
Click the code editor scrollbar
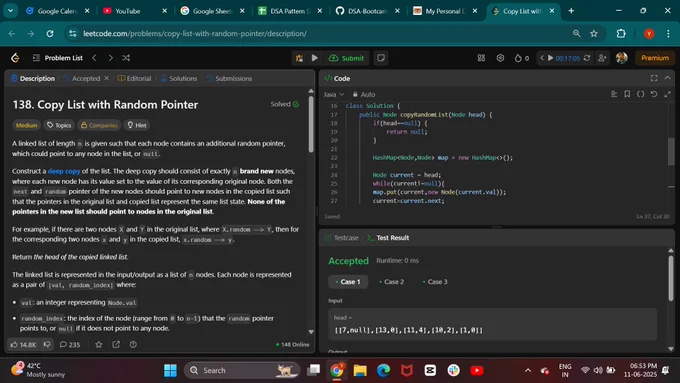(671, 151)
